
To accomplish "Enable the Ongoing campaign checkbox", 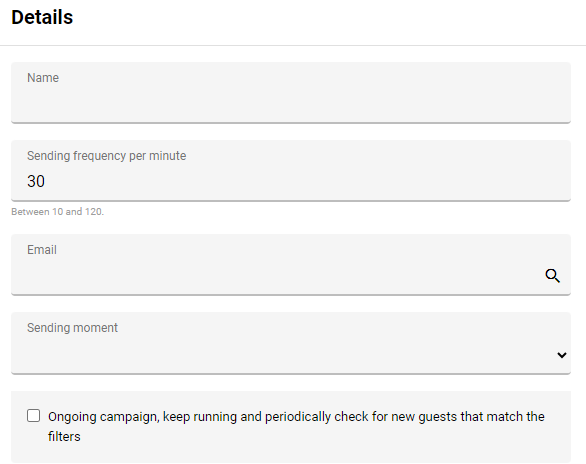I will coord(34,415).
